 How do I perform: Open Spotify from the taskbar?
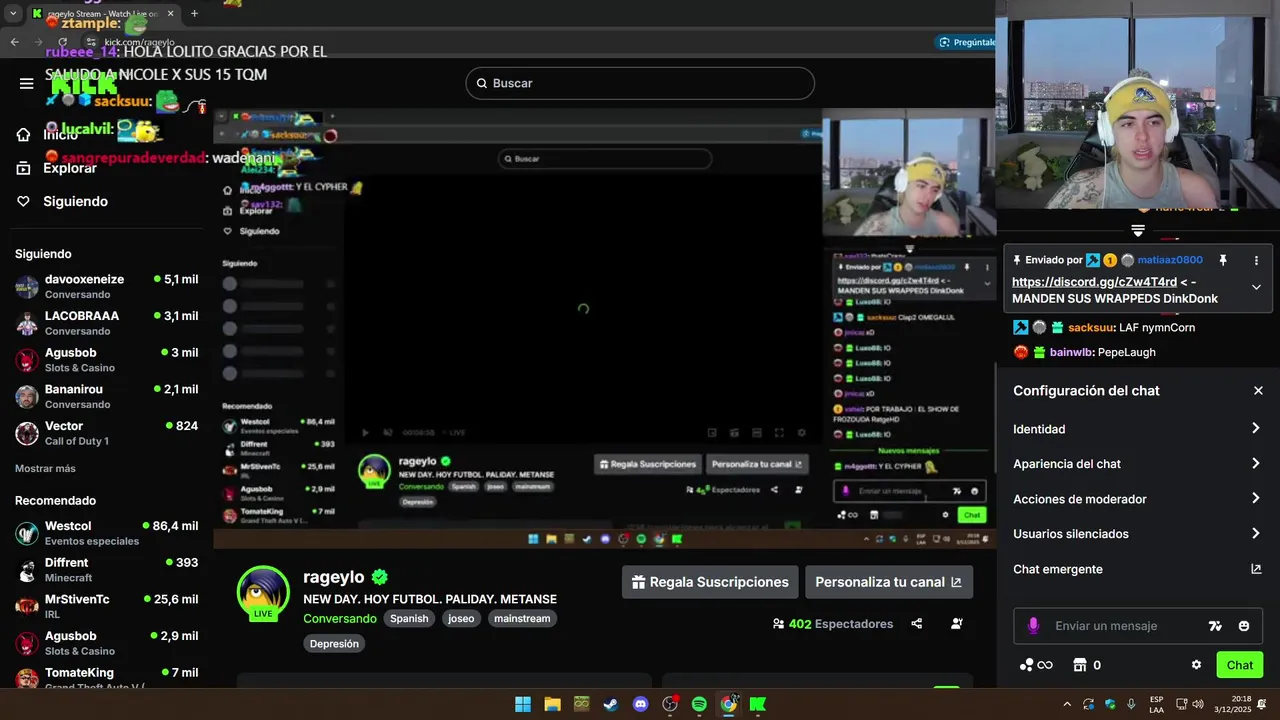click(699, 704)
